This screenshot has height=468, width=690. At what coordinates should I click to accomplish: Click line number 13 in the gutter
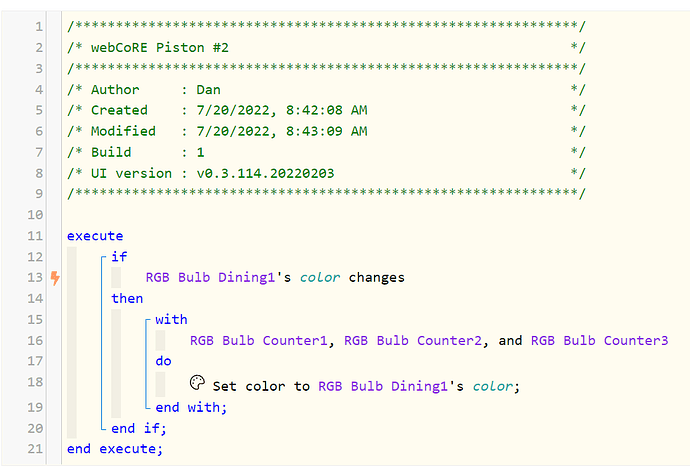pyautogui.click(x=35, y=278)
